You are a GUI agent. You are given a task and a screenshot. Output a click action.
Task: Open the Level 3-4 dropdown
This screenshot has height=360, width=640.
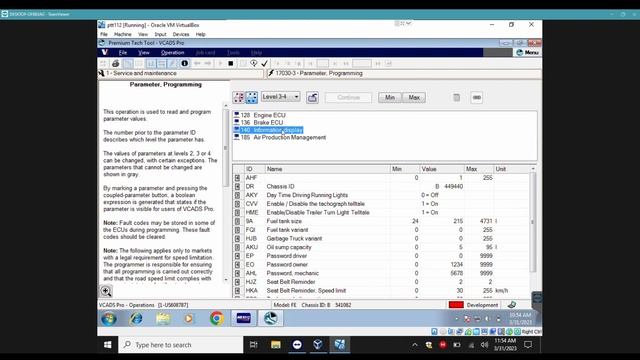(280, 97)
